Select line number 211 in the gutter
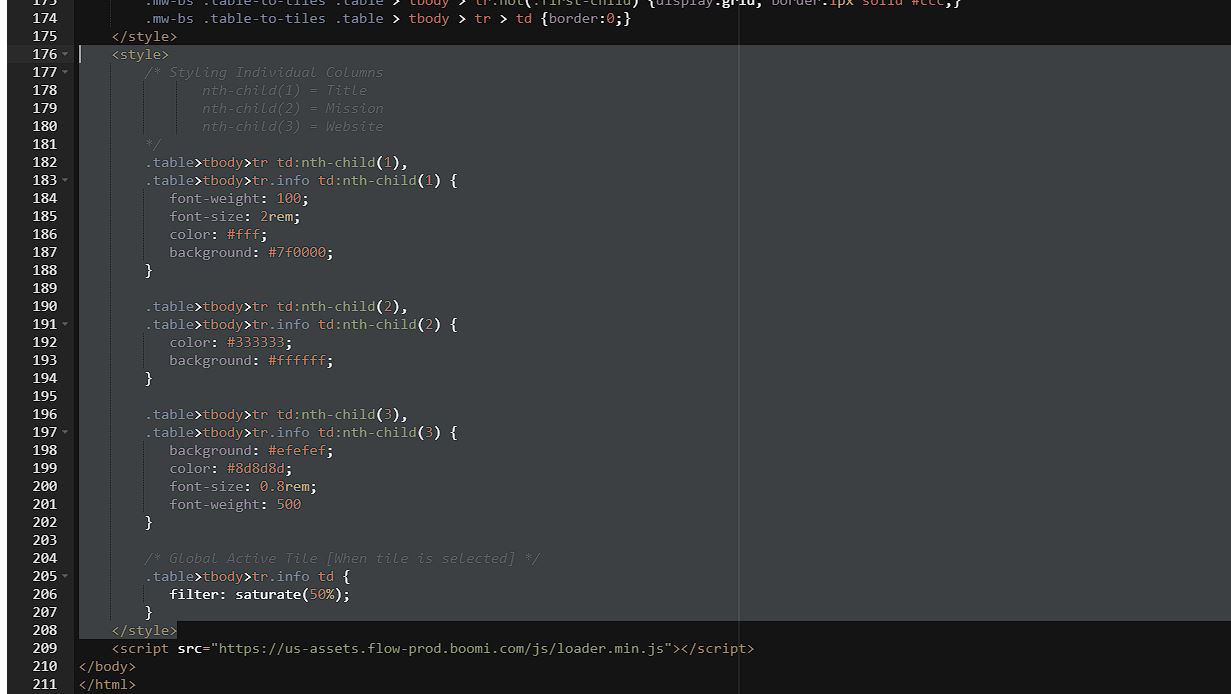Viewport: 1231px width, 694px height. click(x=44, y=684)
